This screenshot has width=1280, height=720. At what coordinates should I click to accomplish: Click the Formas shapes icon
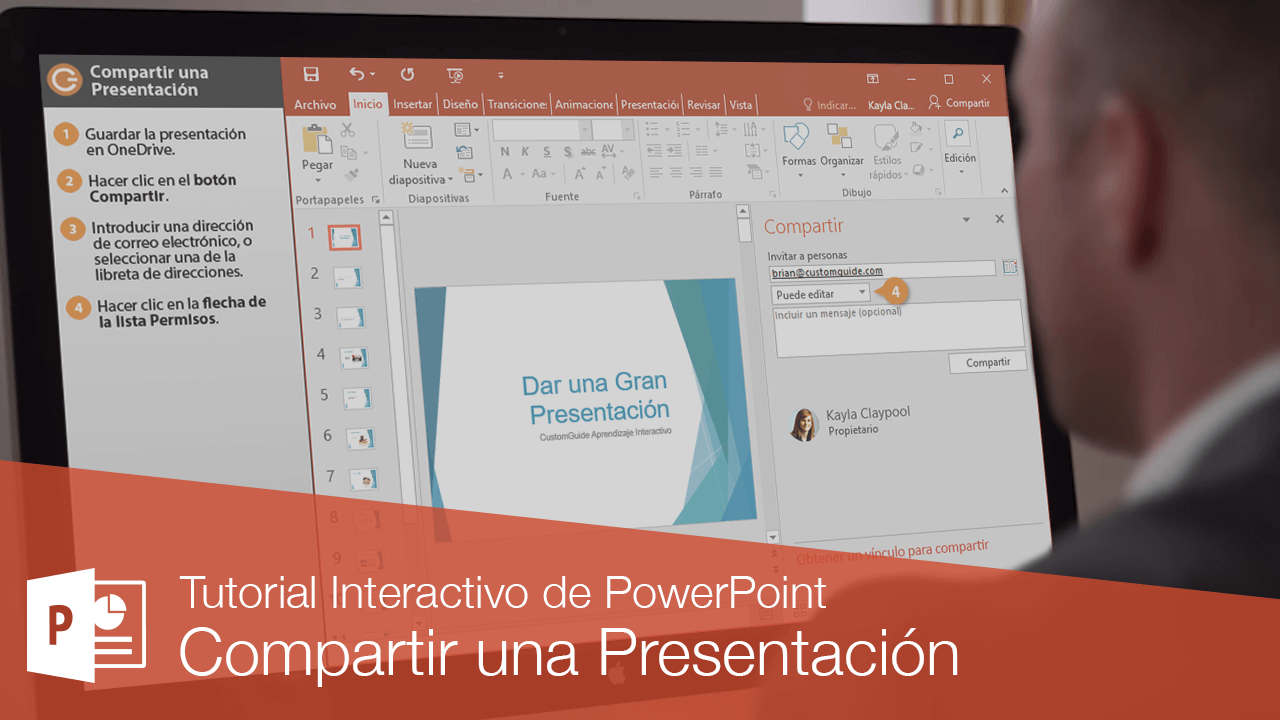797,136
